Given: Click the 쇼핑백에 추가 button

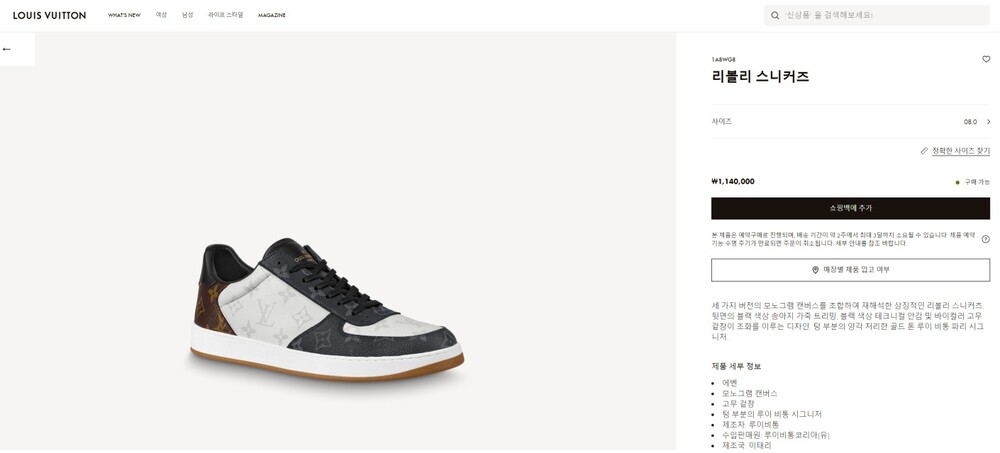Looking at the screenshot, I should click(x=850, y=208).
